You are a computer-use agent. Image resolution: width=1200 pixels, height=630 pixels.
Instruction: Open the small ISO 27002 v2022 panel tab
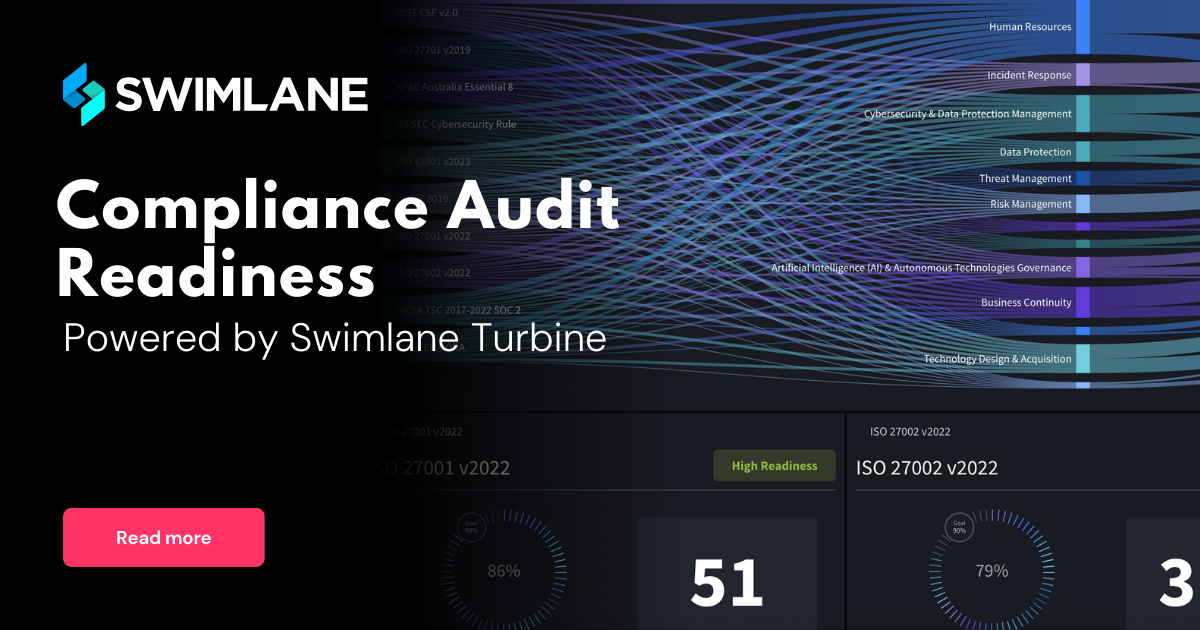coord(910,432)
